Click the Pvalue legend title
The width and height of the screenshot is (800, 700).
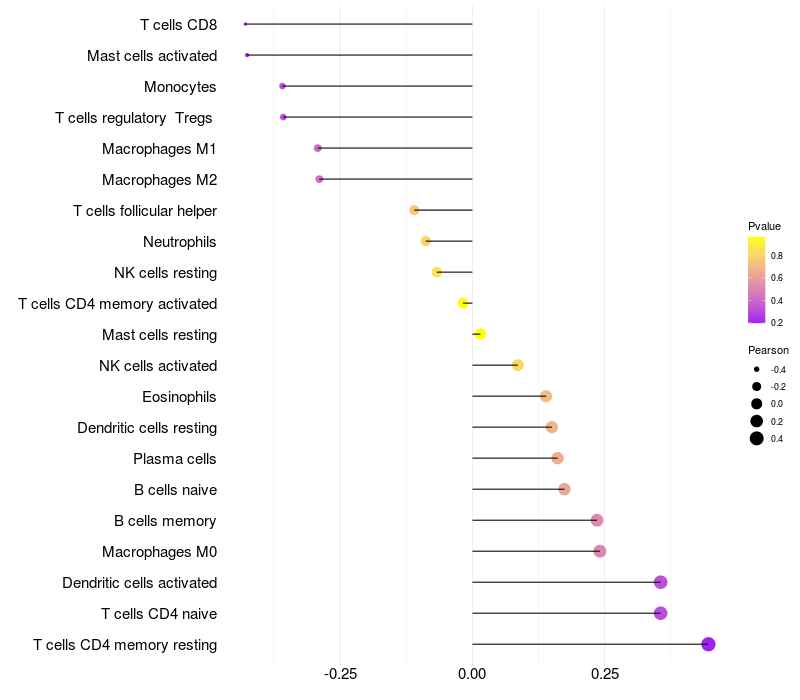(x=764, y=226)
